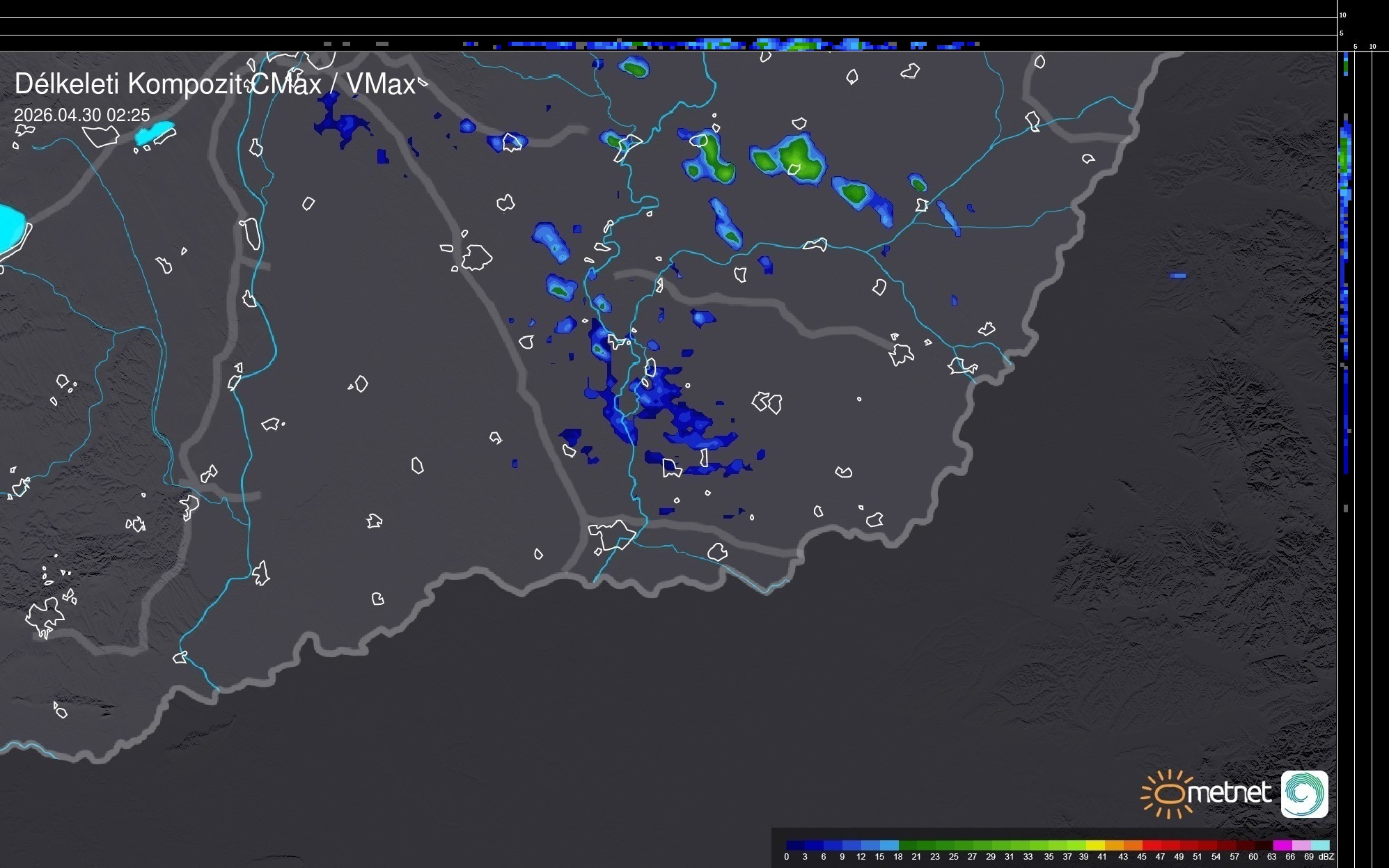Click the large cyan lake at left edge
The image size is (1389, 868).
(10, 227)
